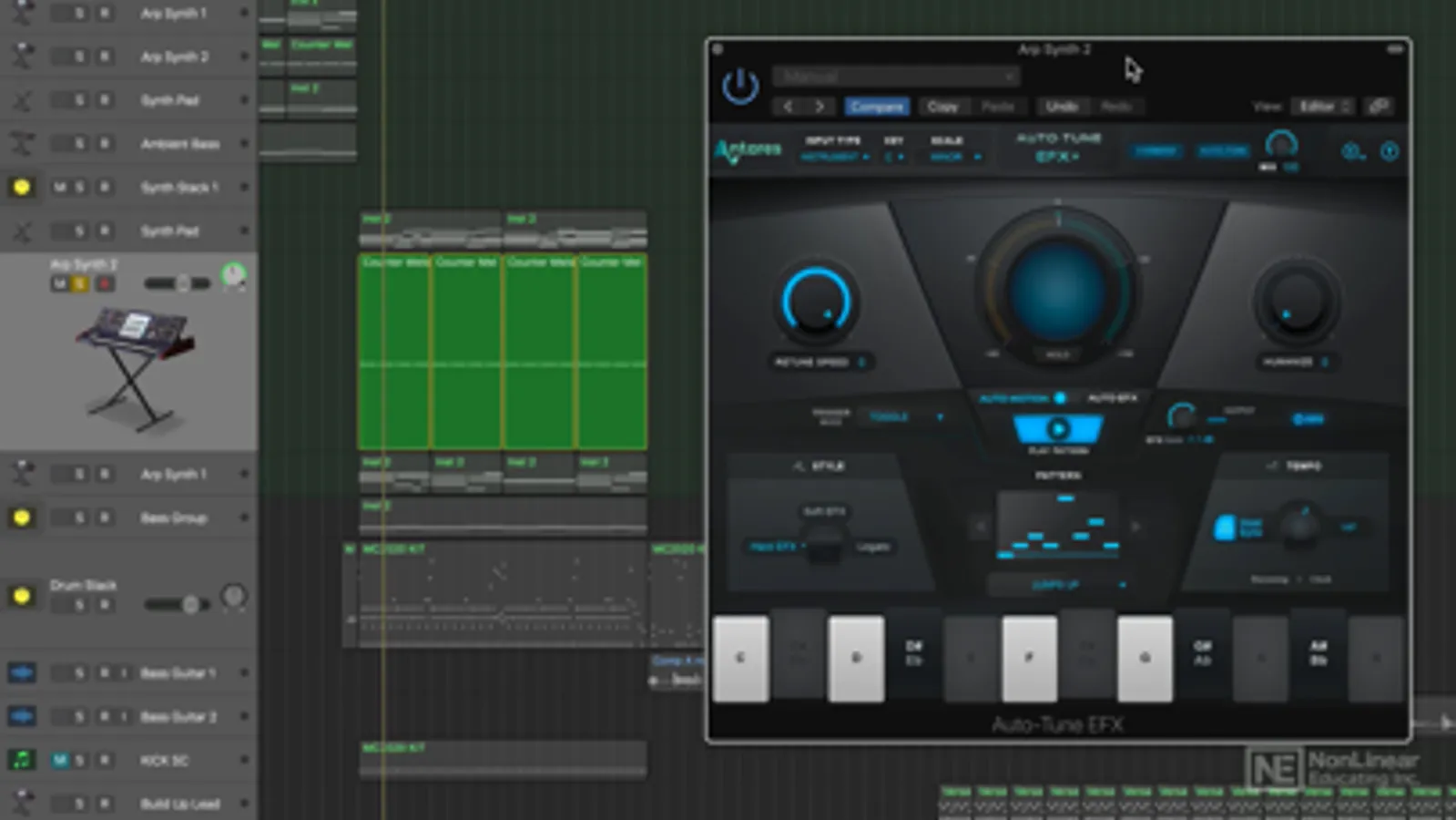Click the Undo button

(x=1062, y=107)
